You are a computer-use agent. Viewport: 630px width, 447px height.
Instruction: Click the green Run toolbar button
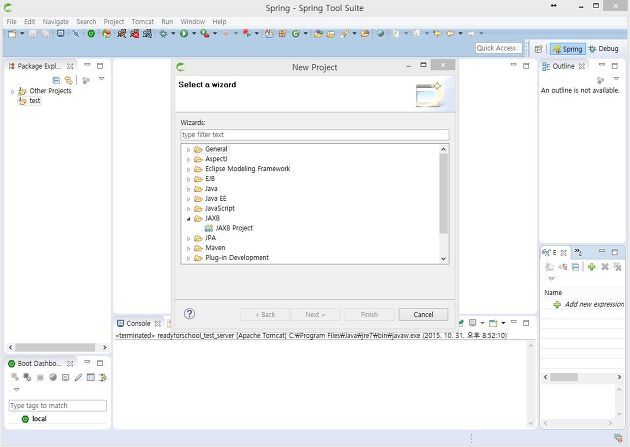point(184,34)
